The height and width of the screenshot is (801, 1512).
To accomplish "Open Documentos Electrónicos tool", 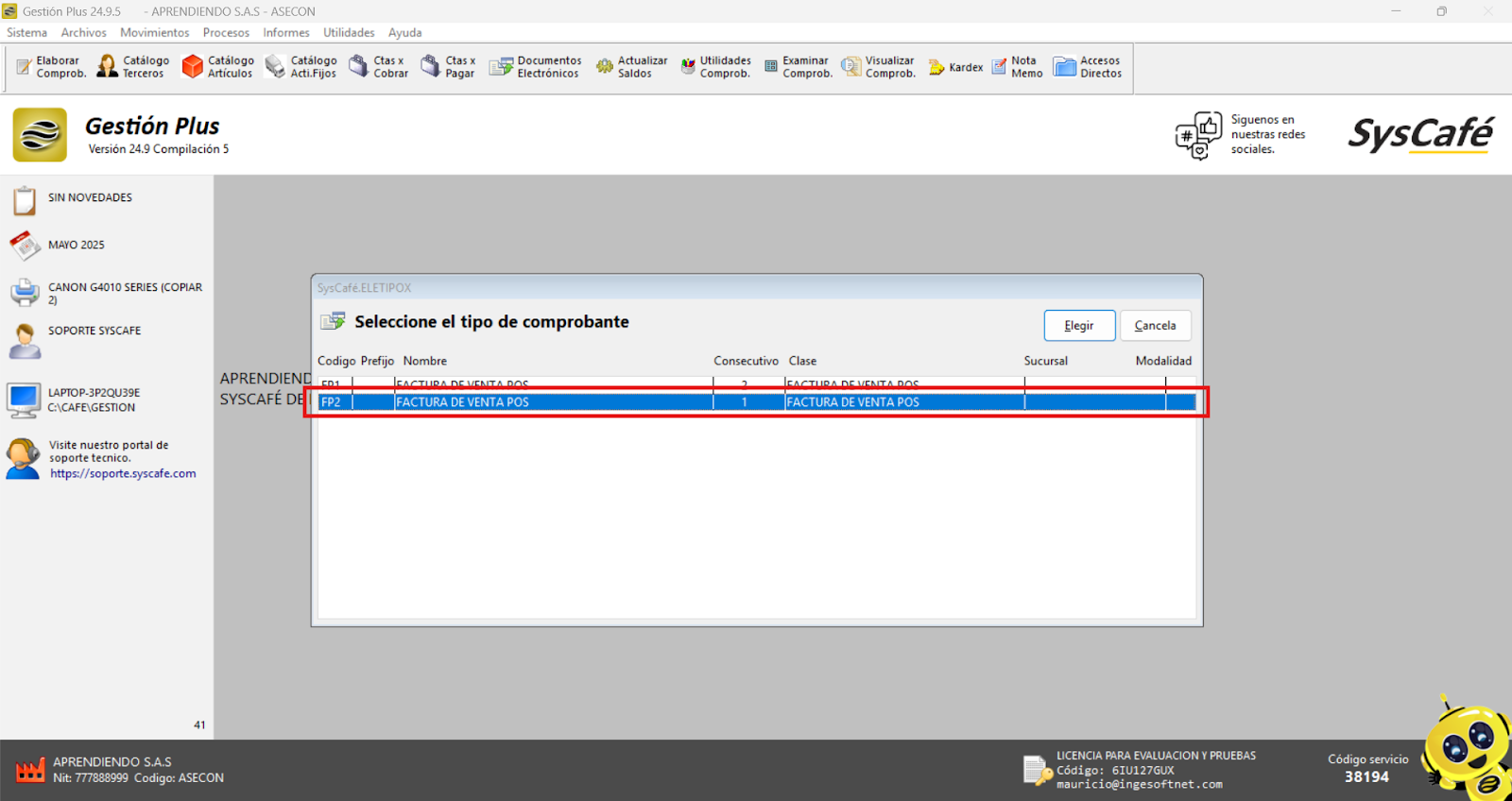I will (x=535, y=67).
